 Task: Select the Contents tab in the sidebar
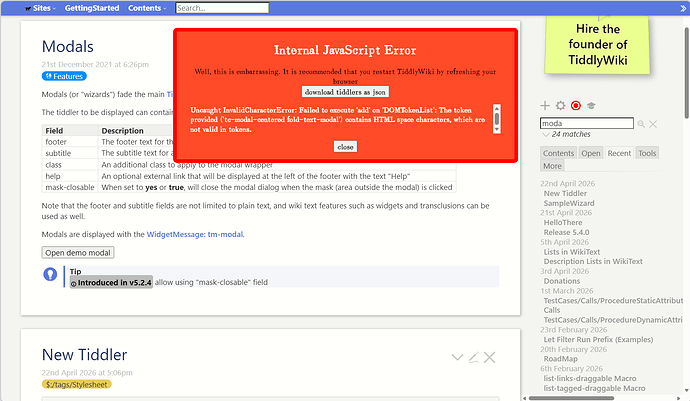click(558, 153)
